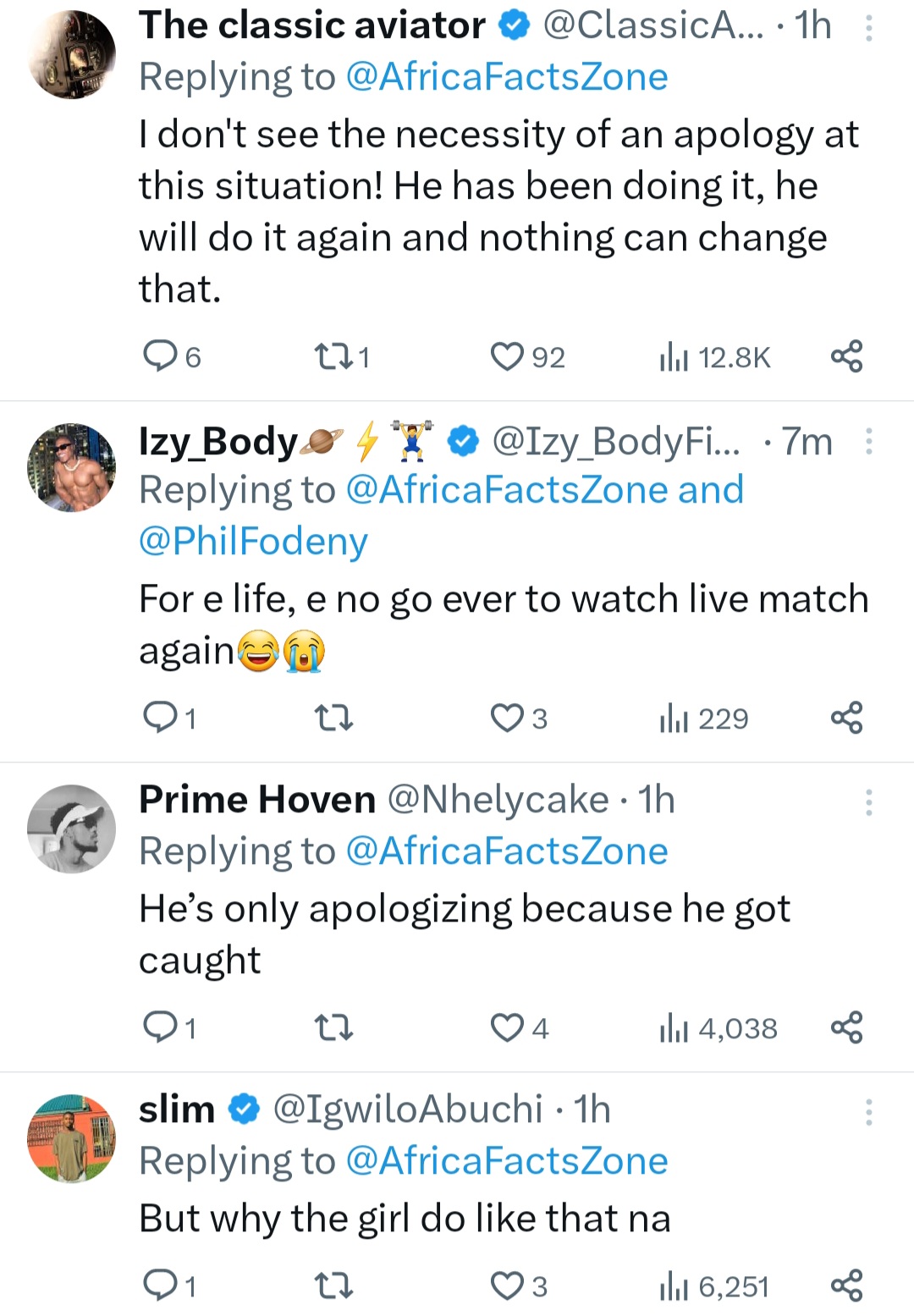Reply to Prime Hoven's tweet
914x1316 pixels.
[x=159, y=1027]
